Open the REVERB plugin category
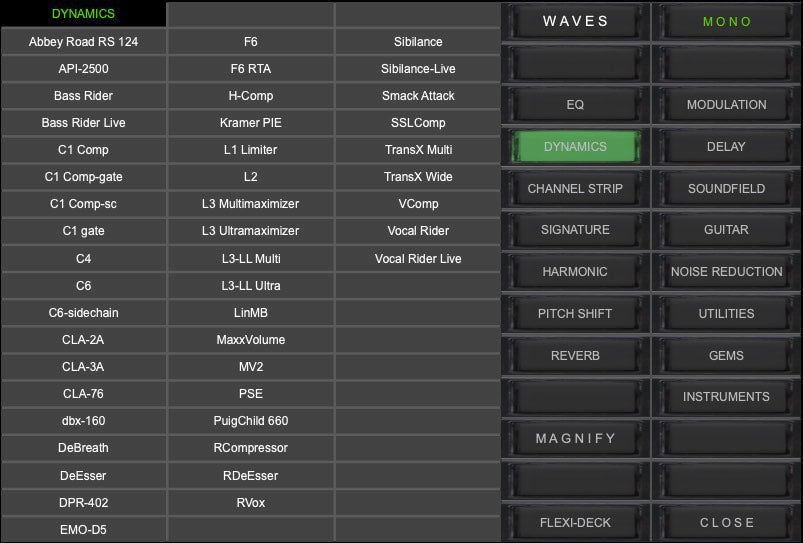The image size is (803, 543). click(x=575, y=356)
